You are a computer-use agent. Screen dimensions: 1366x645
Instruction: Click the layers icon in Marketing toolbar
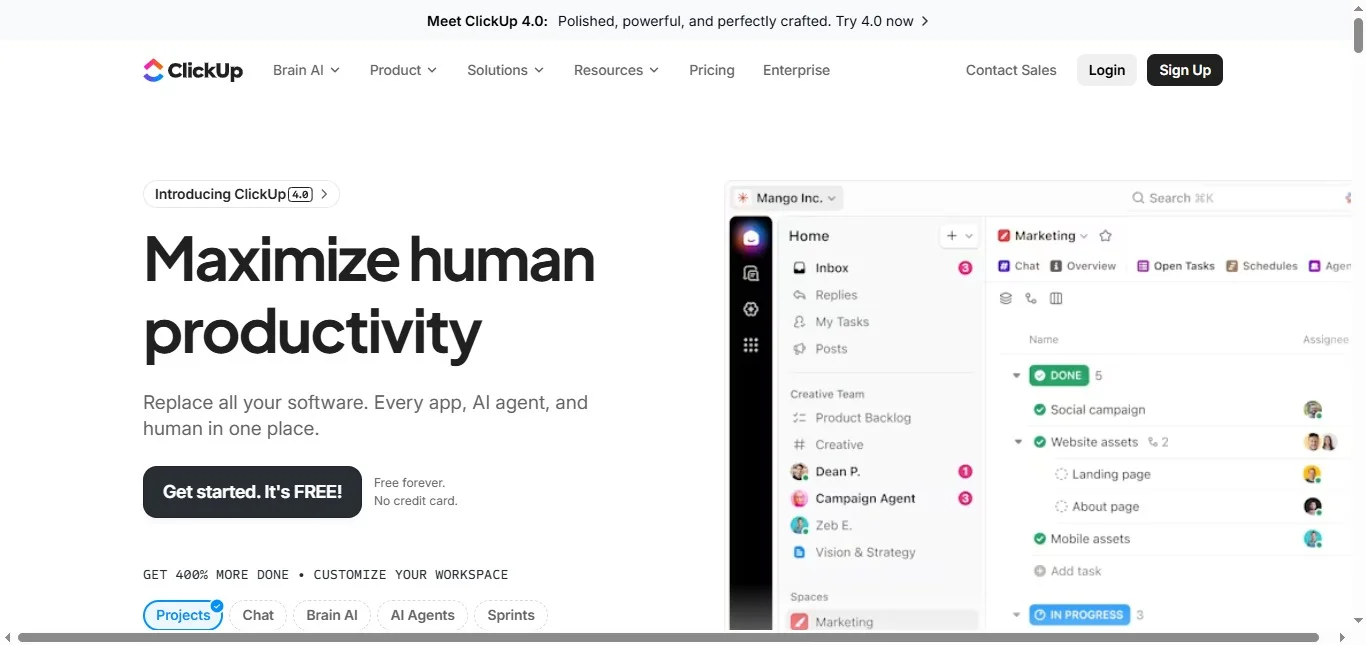1006,298
